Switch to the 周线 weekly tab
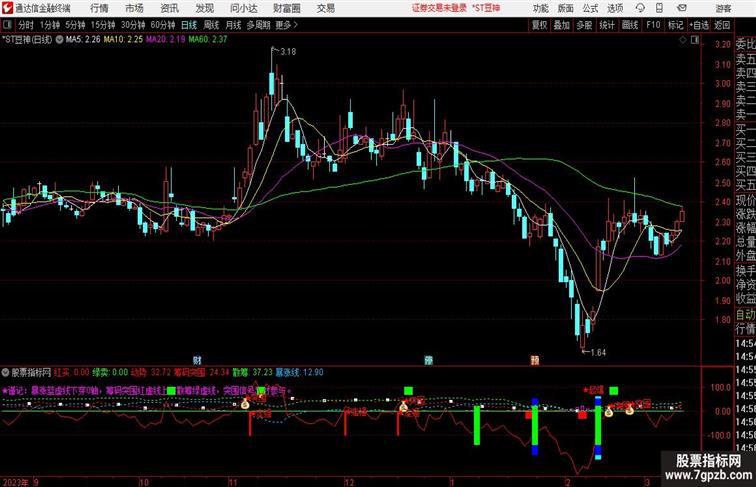The height and width of the screenshot is (487, 756). 211,25
